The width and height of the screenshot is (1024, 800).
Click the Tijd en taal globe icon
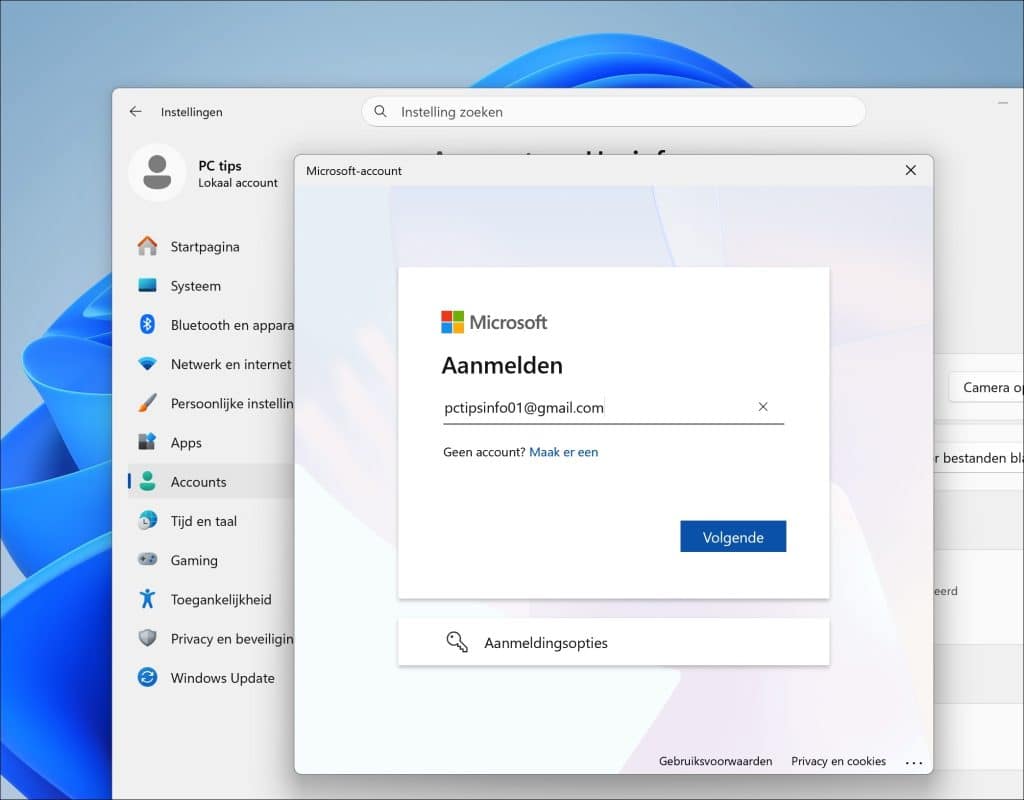pyautogui.click(x=148, y=520)
